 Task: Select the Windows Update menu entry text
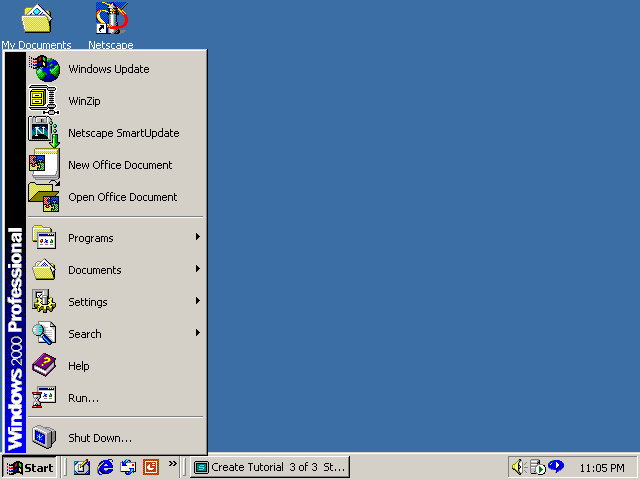point(109,69)
